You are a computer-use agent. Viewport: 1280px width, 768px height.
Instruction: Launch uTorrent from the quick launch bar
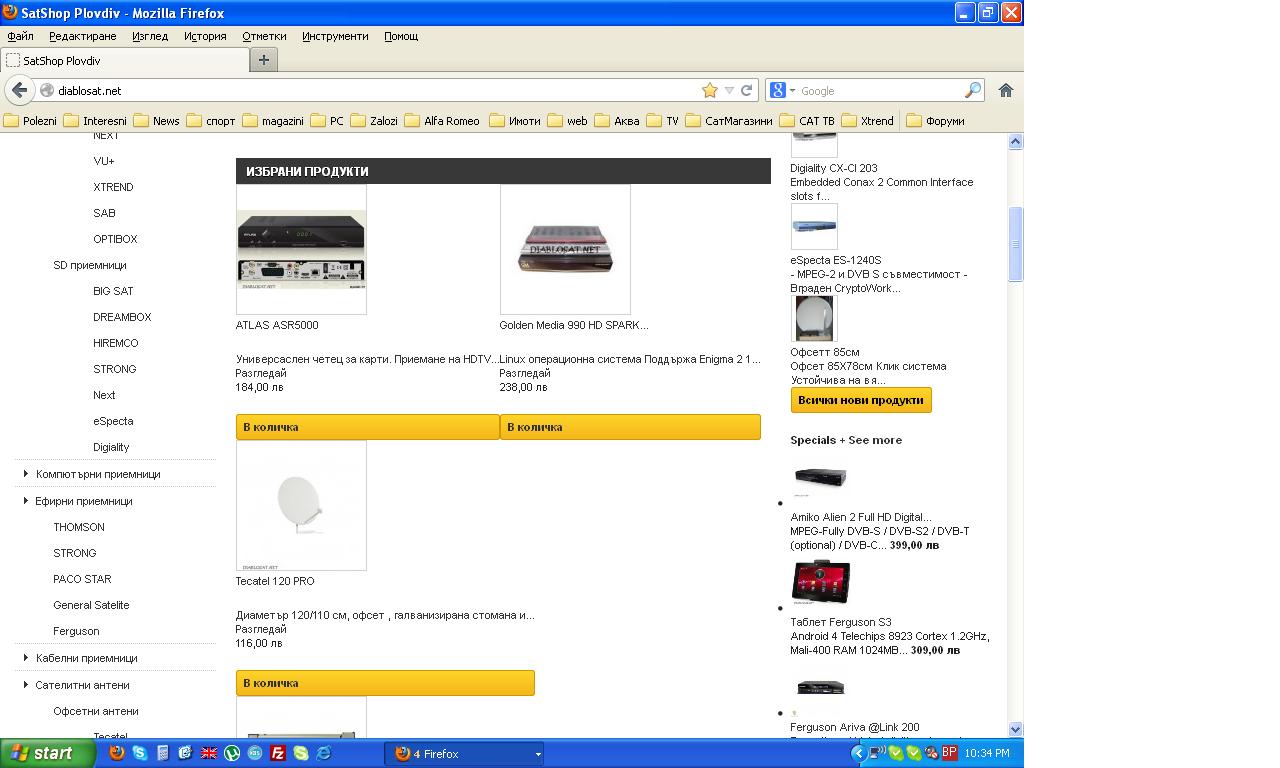click(x=232, y=753)
